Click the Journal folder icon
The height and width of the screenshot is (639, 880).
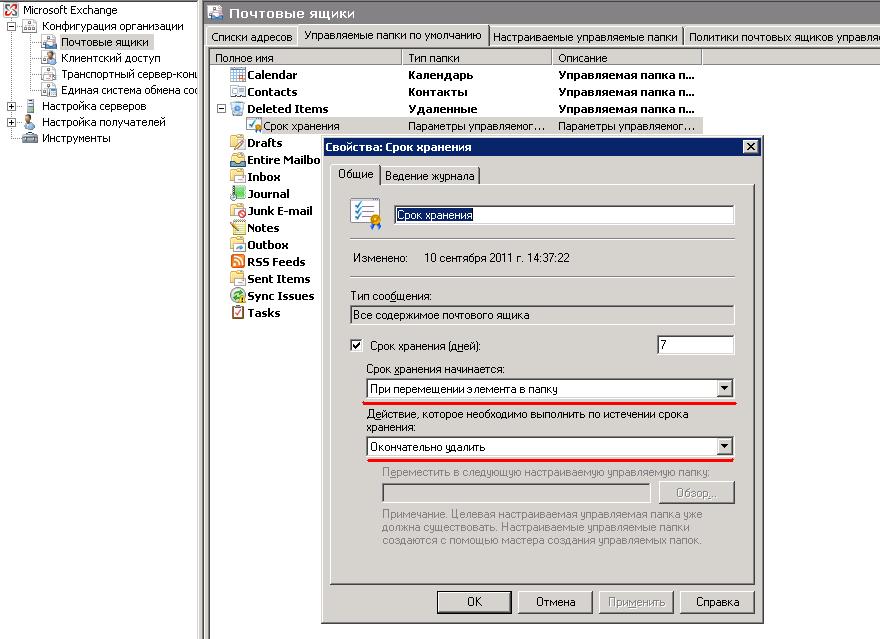pos(238,194)
